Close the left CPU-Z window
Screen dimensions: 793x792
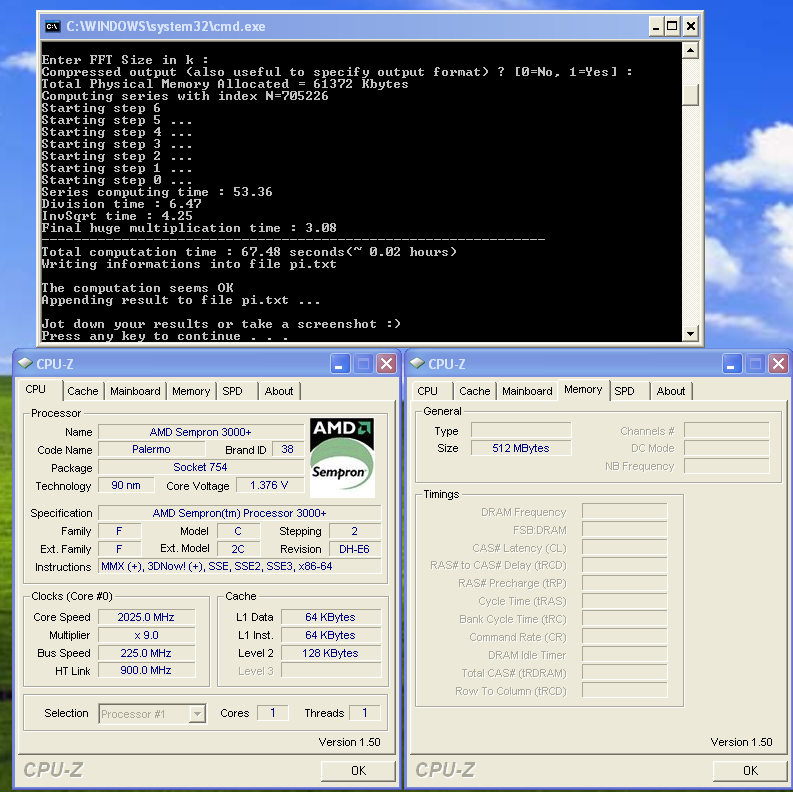[387, 364]
